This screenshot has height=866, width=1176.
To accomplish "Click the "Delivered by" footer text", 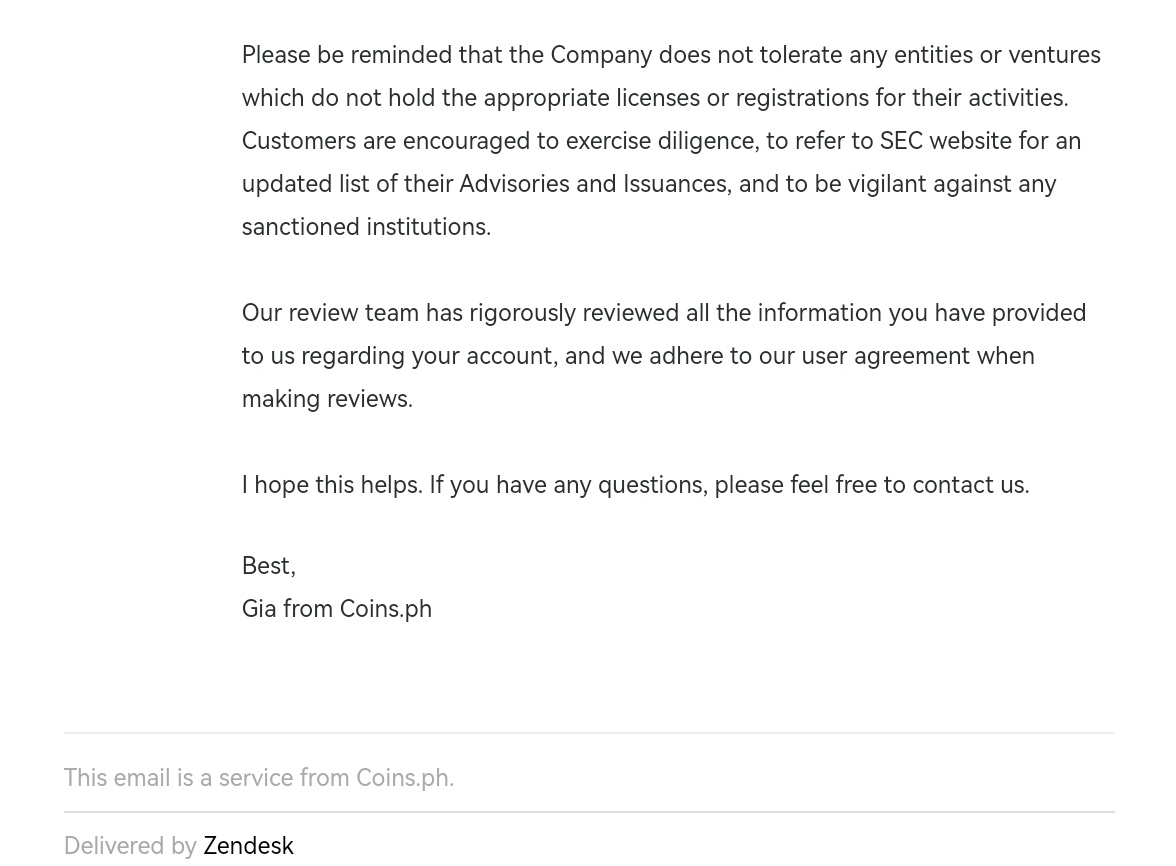I will pyautogui.click(x=130, y=846).
